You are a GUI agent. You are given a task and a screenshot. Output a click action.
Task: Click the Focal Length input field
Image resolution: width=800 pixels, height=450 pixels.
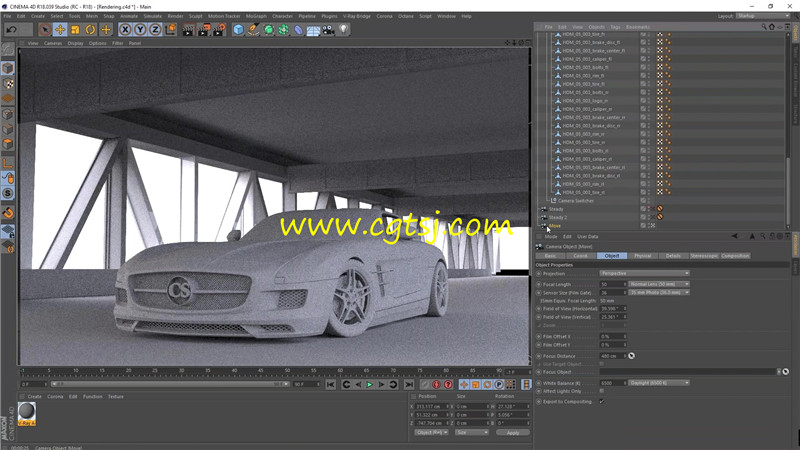click(x=612, y=284)
